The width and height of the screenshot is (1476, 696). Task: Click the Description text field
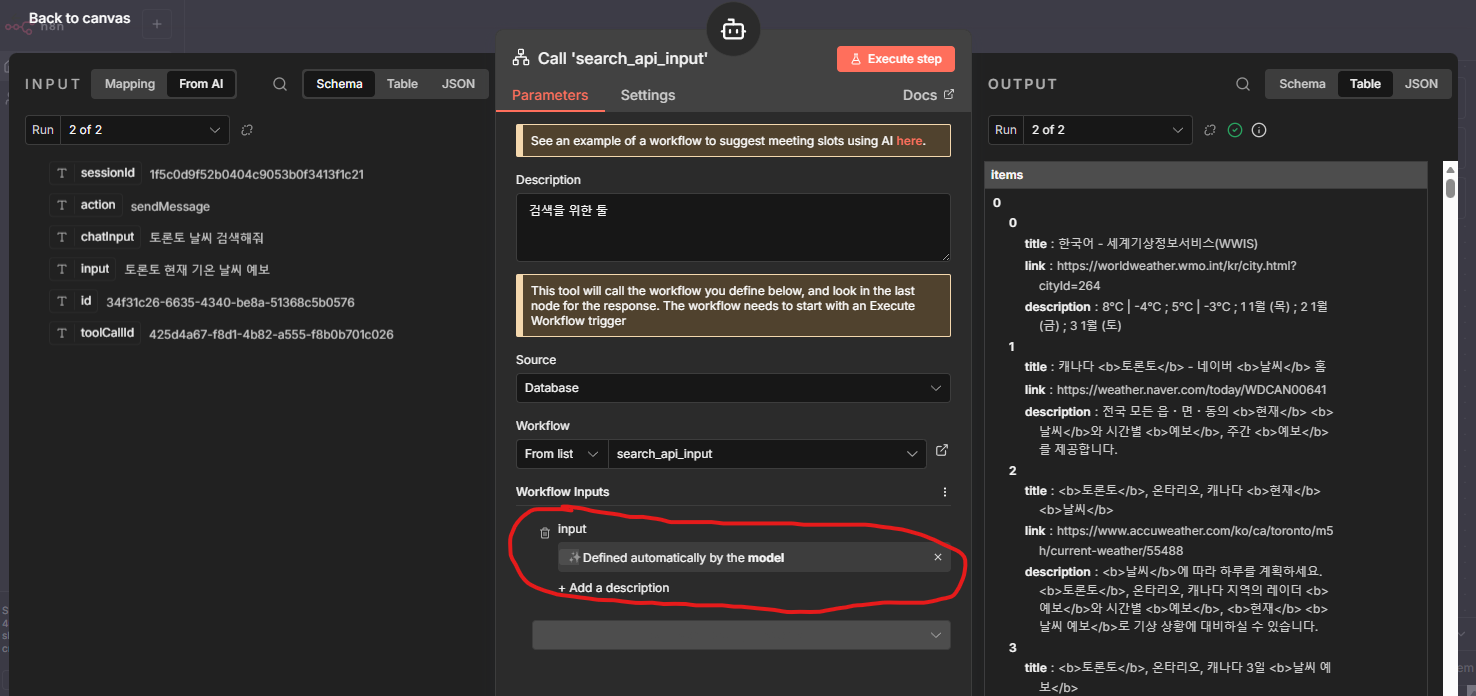pos(732,227)
